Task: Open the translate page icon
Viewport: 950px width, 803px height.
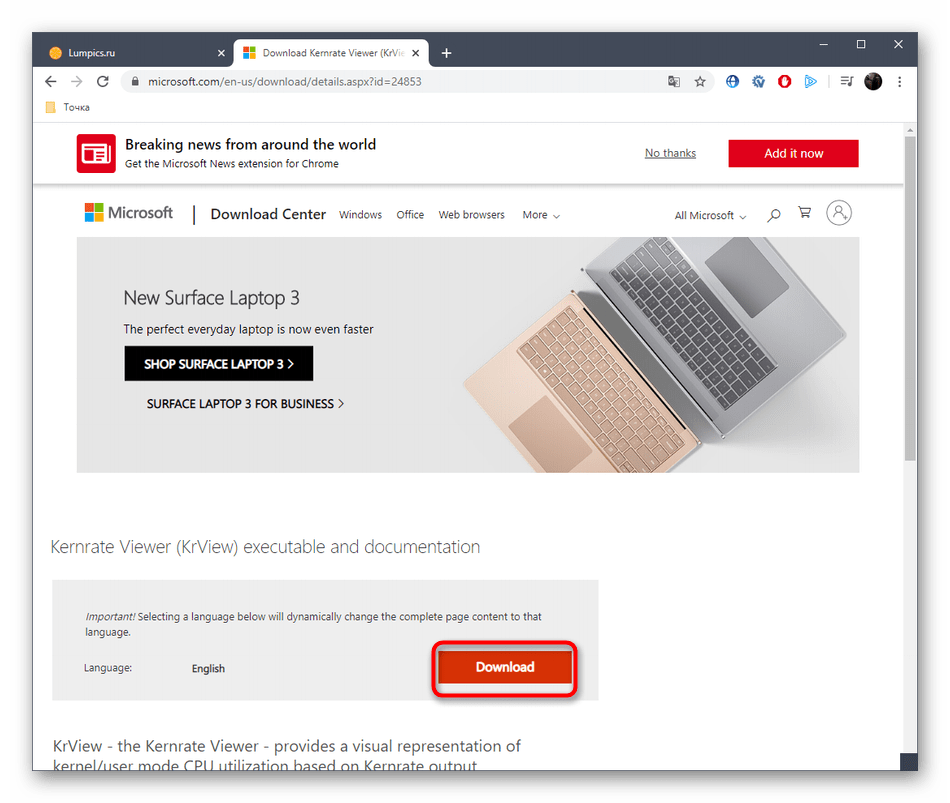Action: tap(674, 81)
